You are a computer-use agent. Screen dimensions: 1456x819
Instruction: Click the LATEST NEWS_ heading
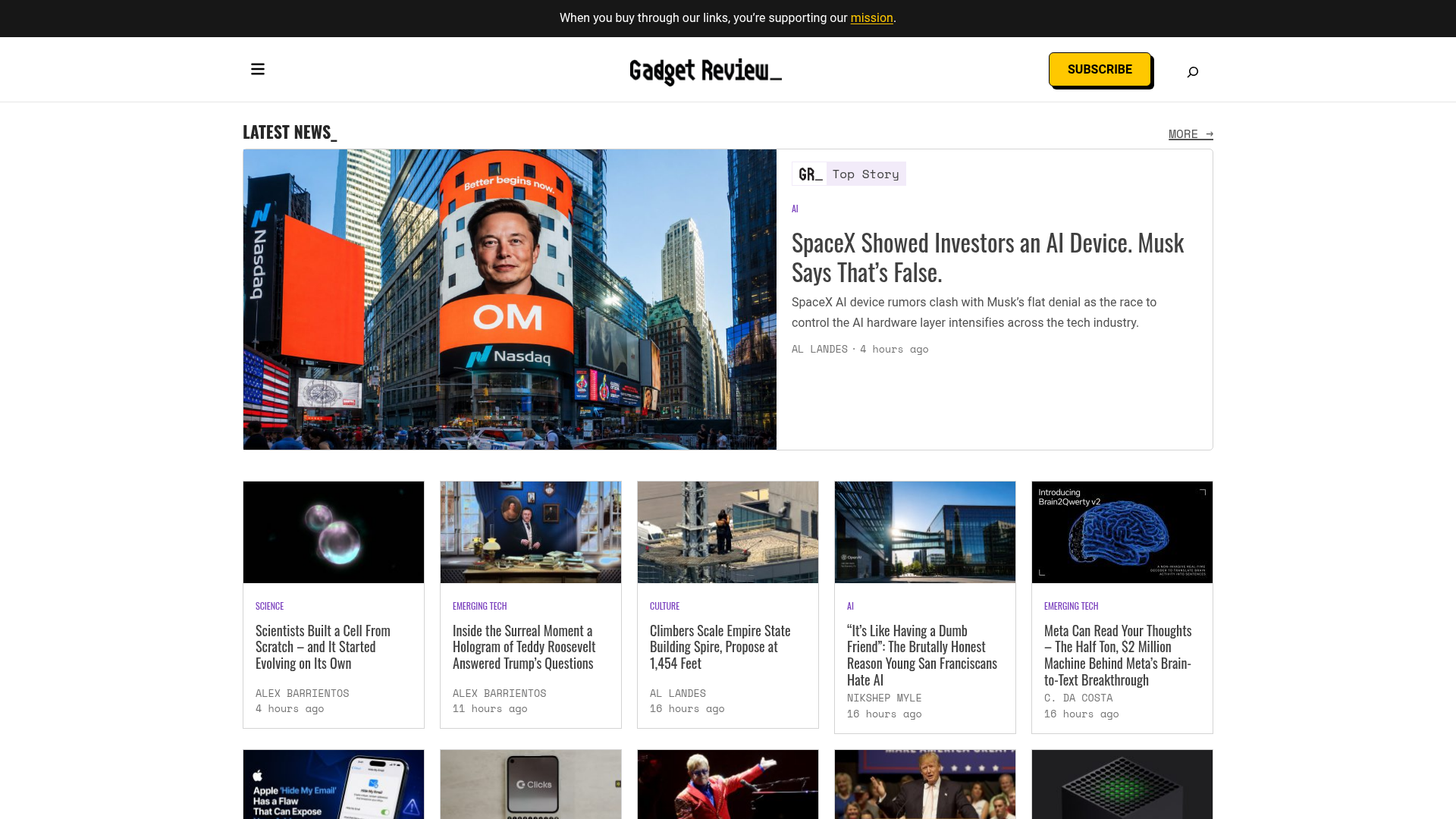point(290,132)
